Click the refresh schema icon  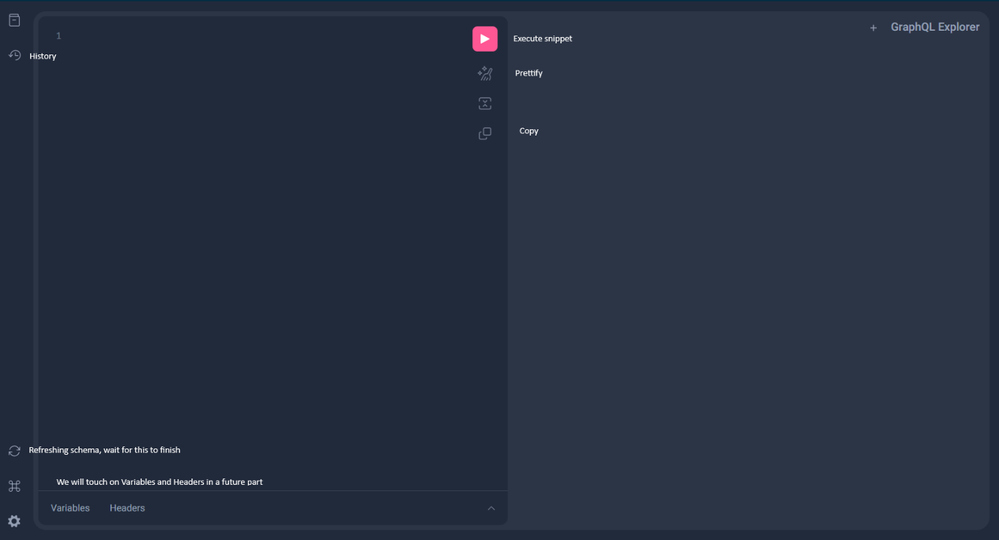(14, 451)
